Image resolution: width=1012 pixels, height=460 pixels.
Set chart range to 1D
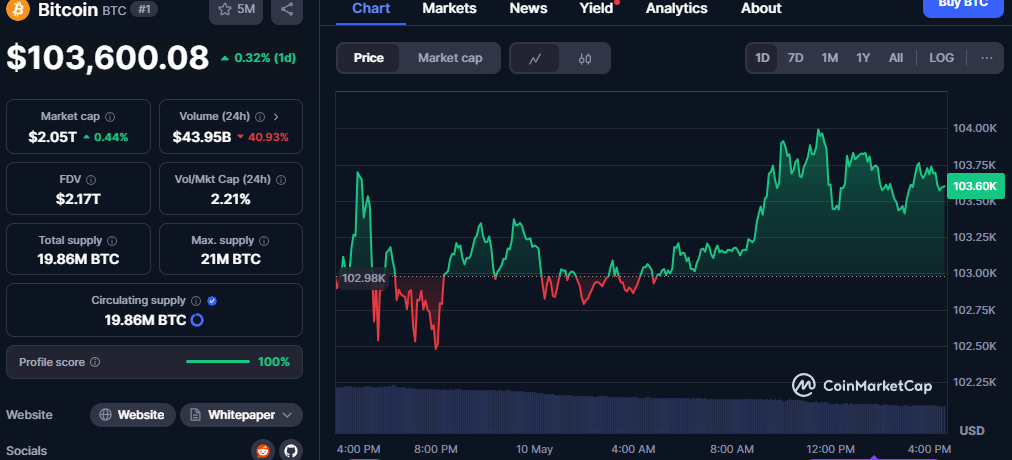click(x=762, y=58)
